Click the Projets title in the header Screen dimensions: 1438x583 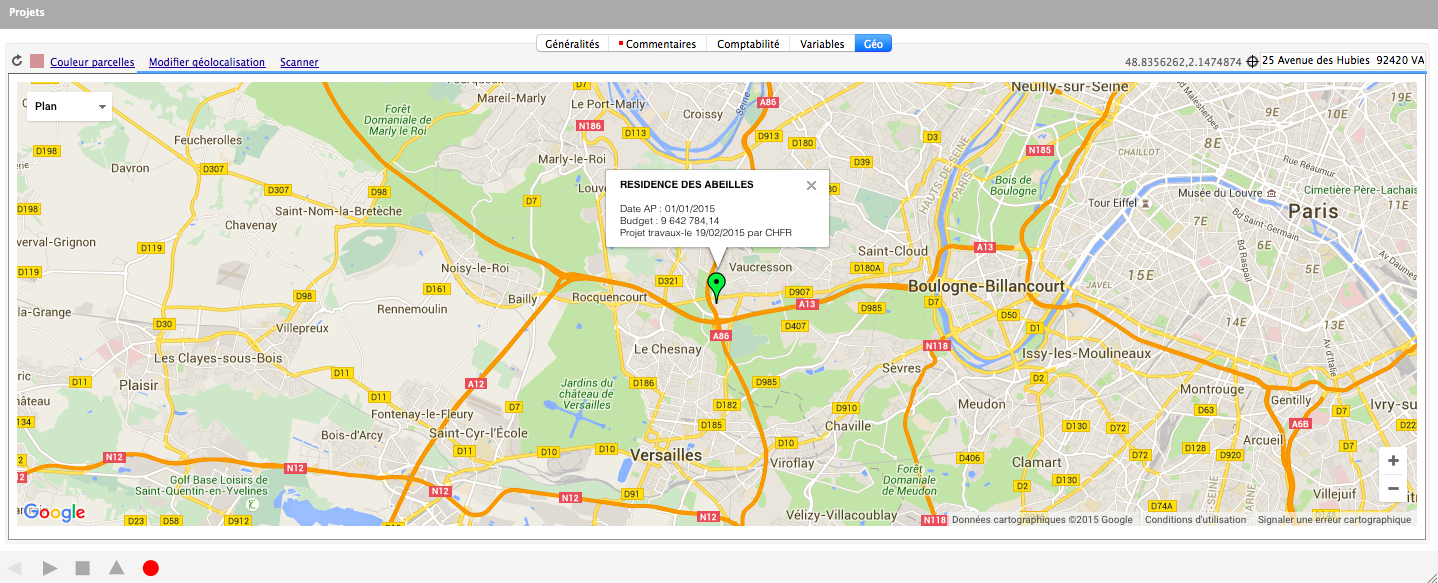tap(27, 13)
